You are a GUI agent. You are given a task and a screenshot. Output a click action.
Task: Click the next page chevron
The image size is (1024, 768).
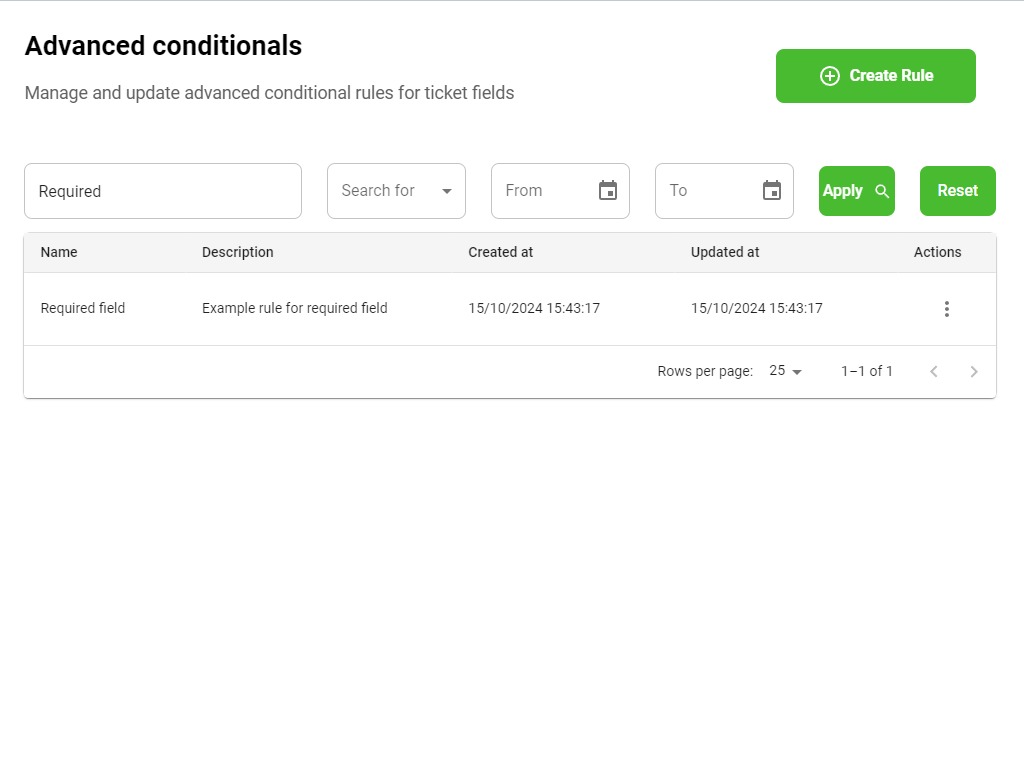tap(973, 371)
